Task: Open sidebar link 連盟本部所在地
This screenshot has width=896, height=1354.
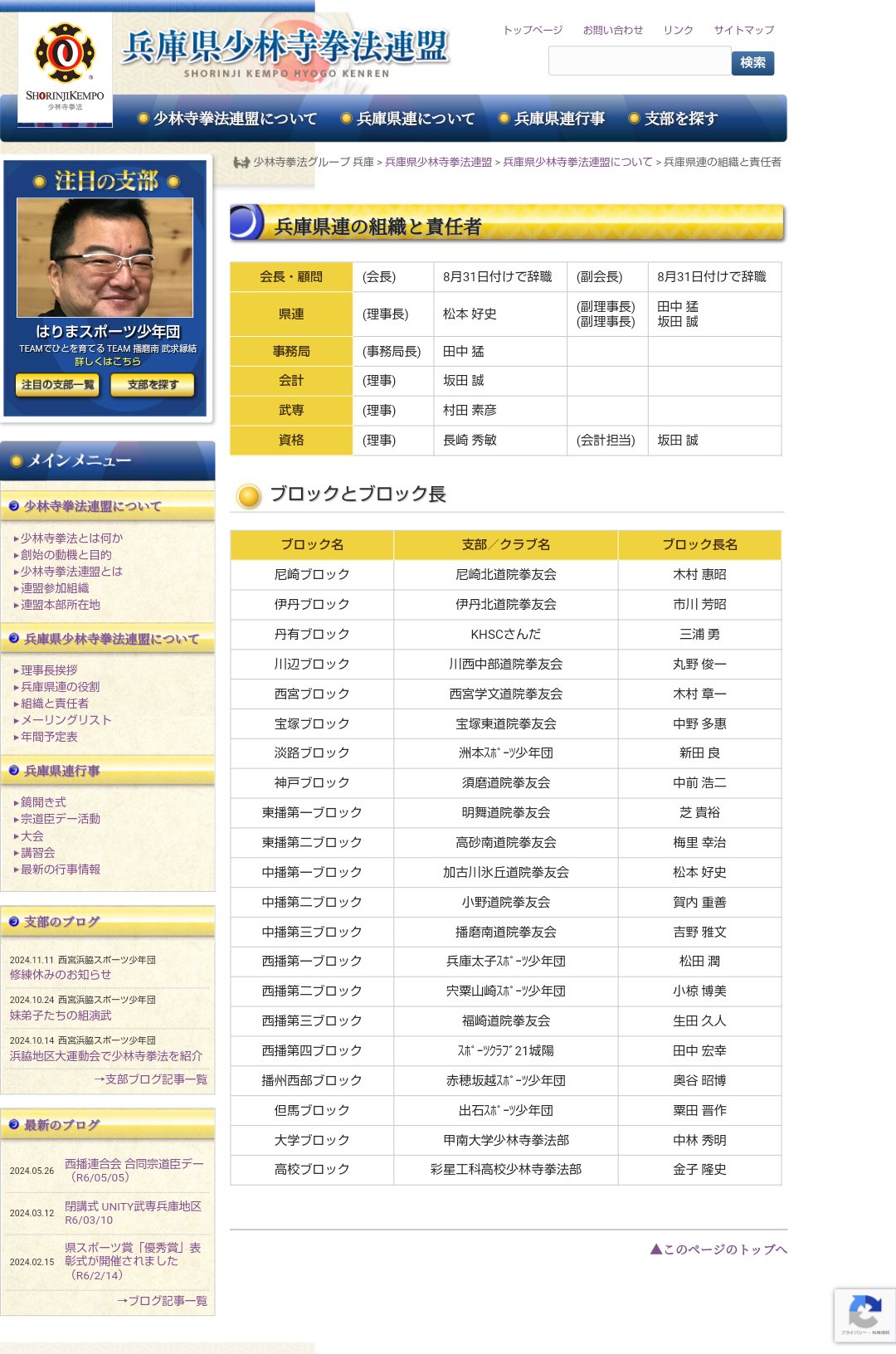Action: tap(61, 605)
